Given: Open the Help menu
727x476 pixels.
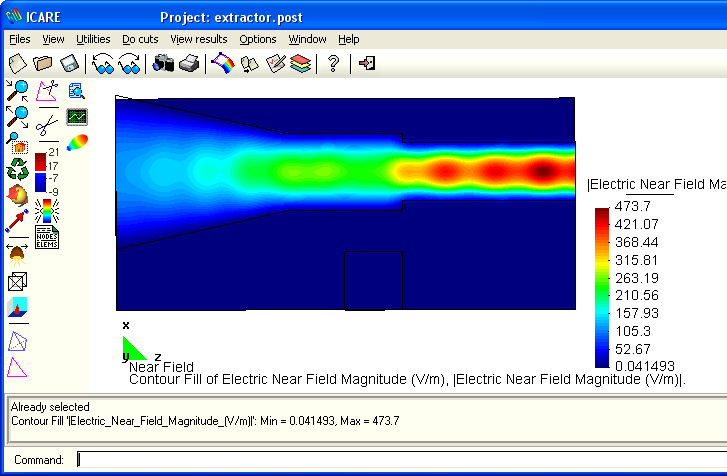Looking at the screenshot, I should (349, 39).
